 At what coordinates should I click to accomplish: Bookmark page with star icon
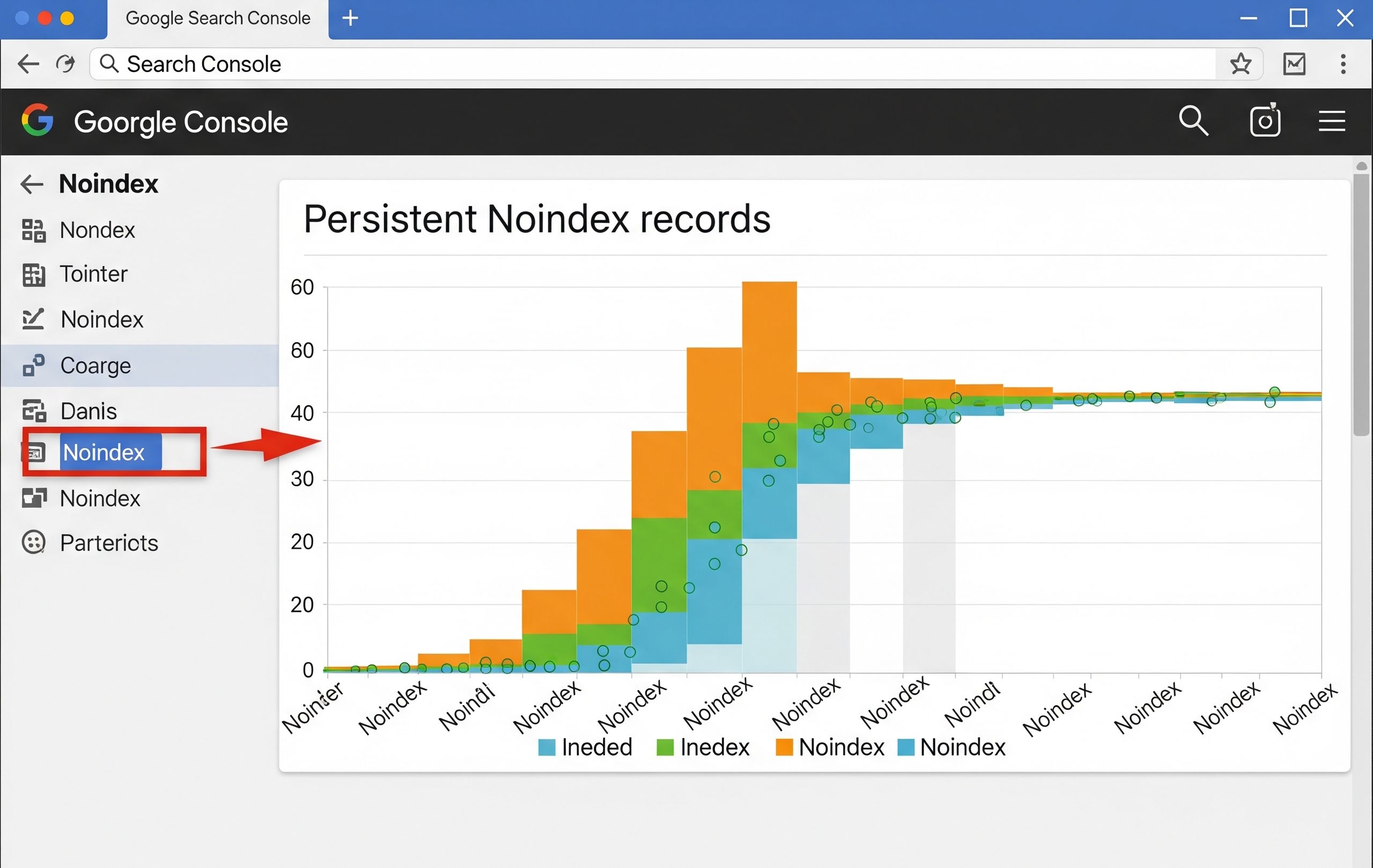(x=1240, y=64)
